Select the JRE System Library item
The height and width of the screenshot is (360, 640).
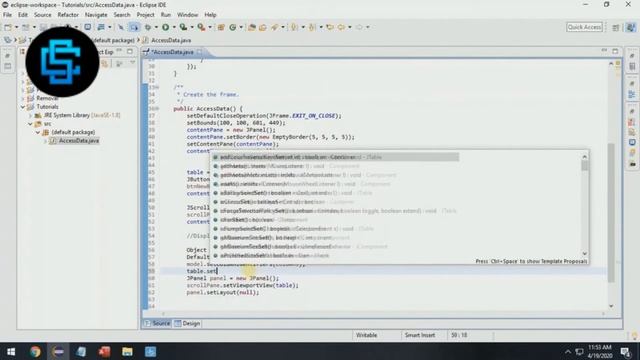(x=82, y=116)
